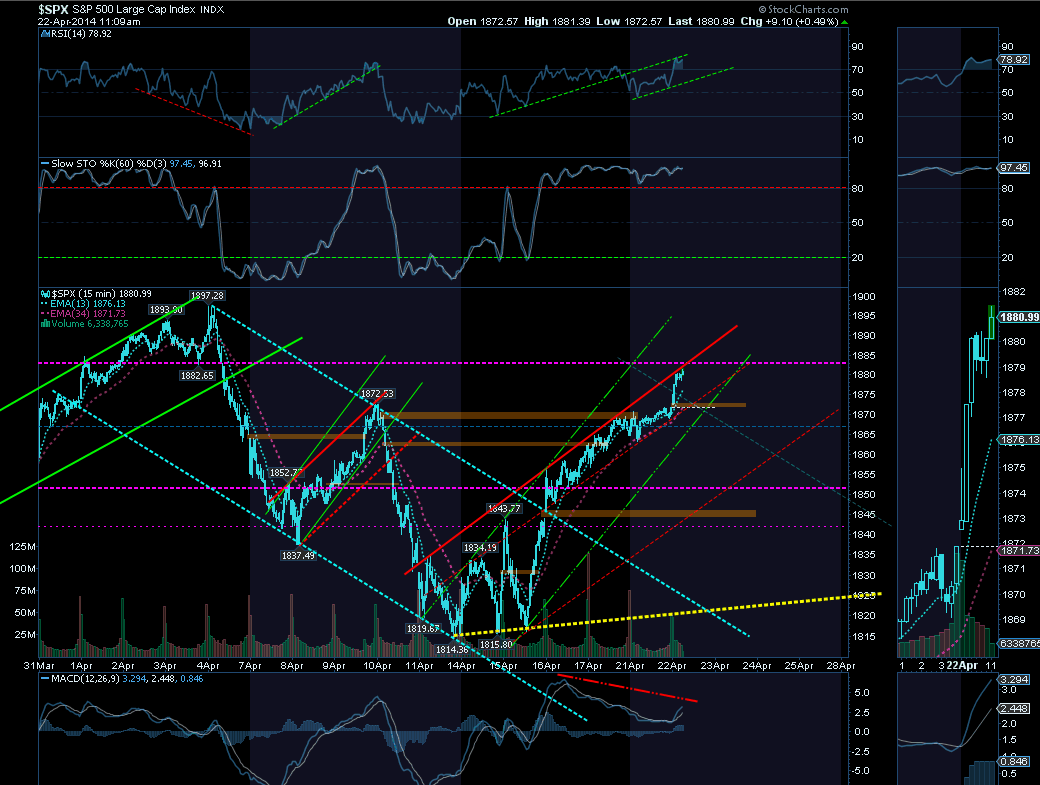Click the 1872.53 price annotation
Screen dimensions: 1040x785
tap(377, 394)
